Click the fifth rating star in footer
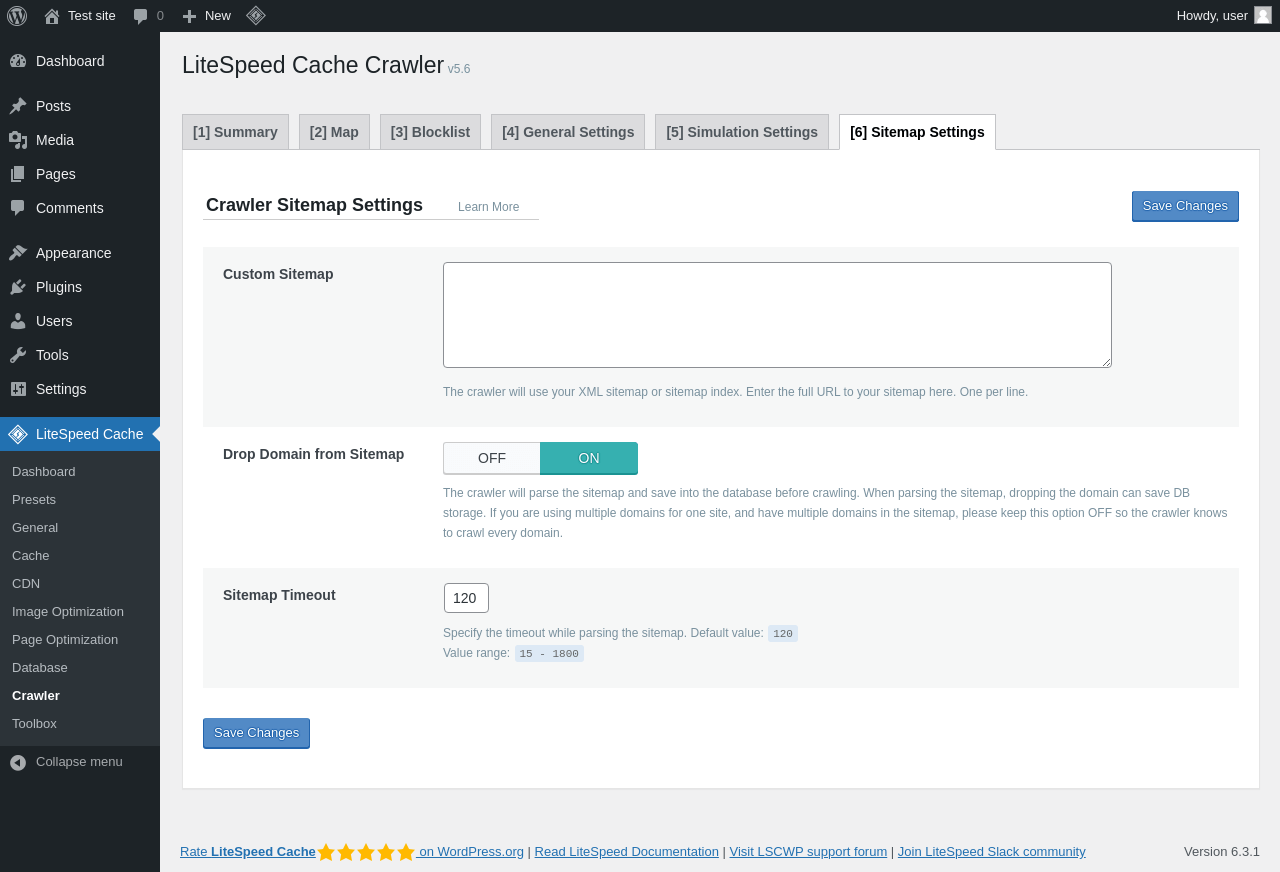 pyautogui.click(x=406, y=852)
